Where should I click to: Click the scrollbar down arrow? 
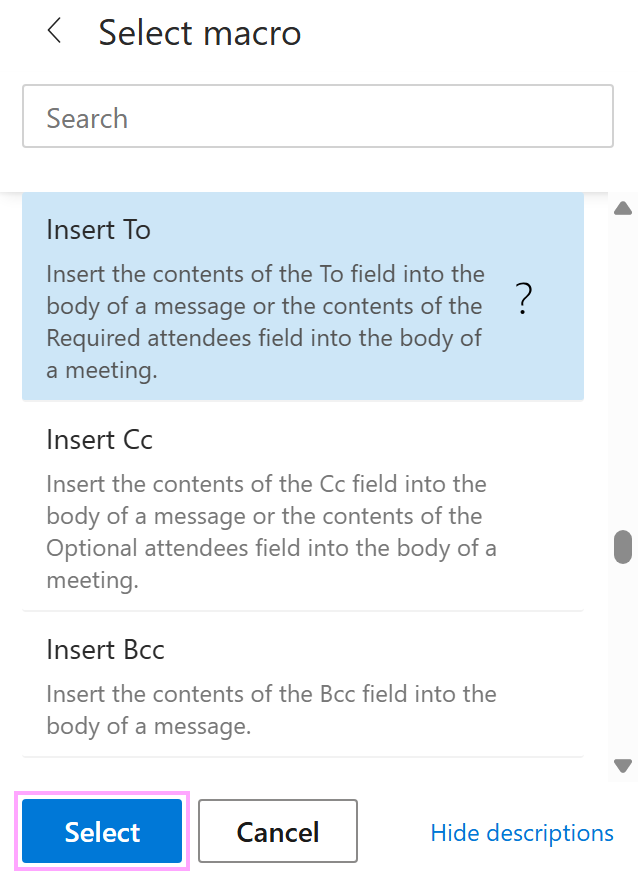tap(622, 766)
